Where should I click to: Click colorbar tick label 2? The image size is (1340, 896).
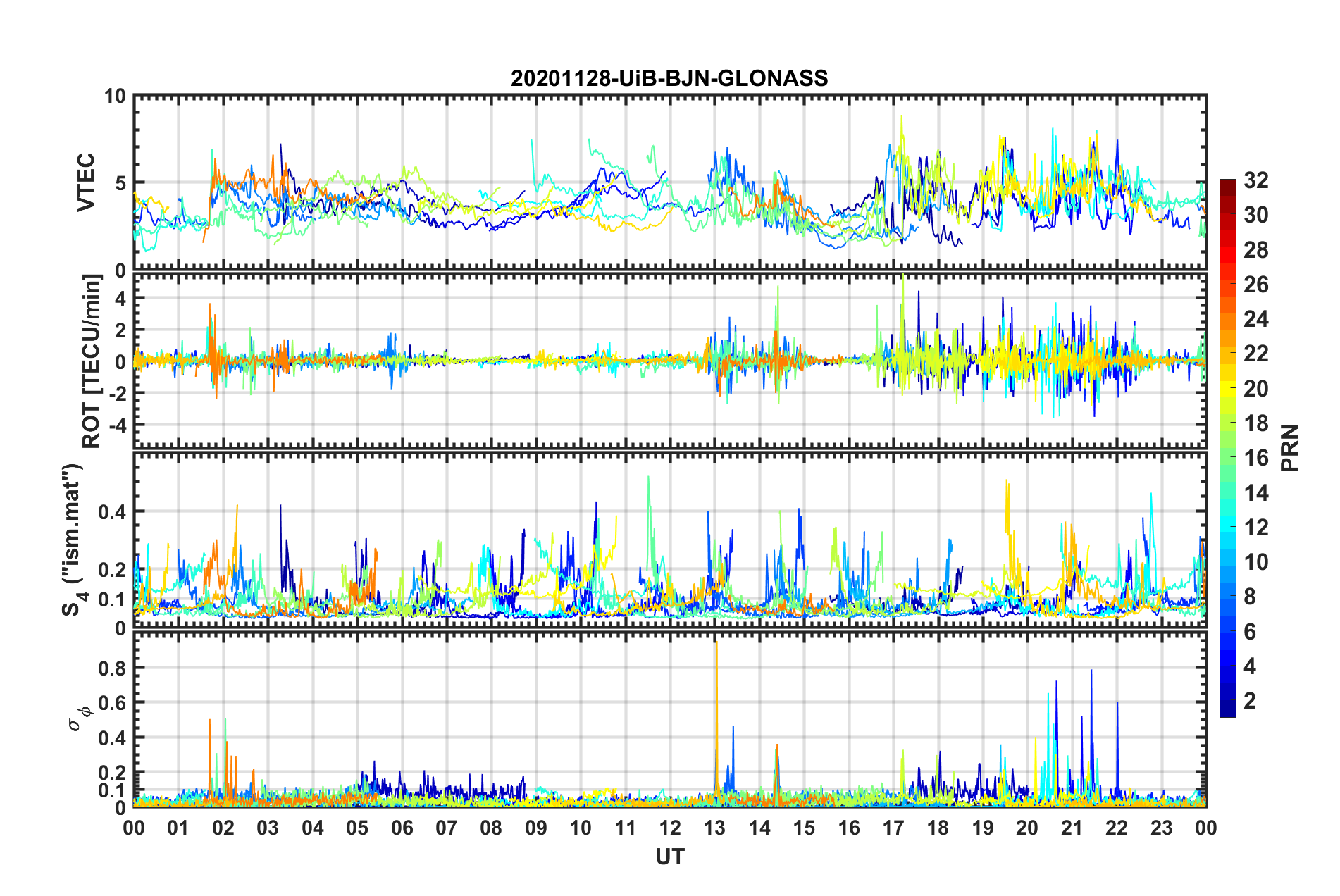tap(1250, 701)
